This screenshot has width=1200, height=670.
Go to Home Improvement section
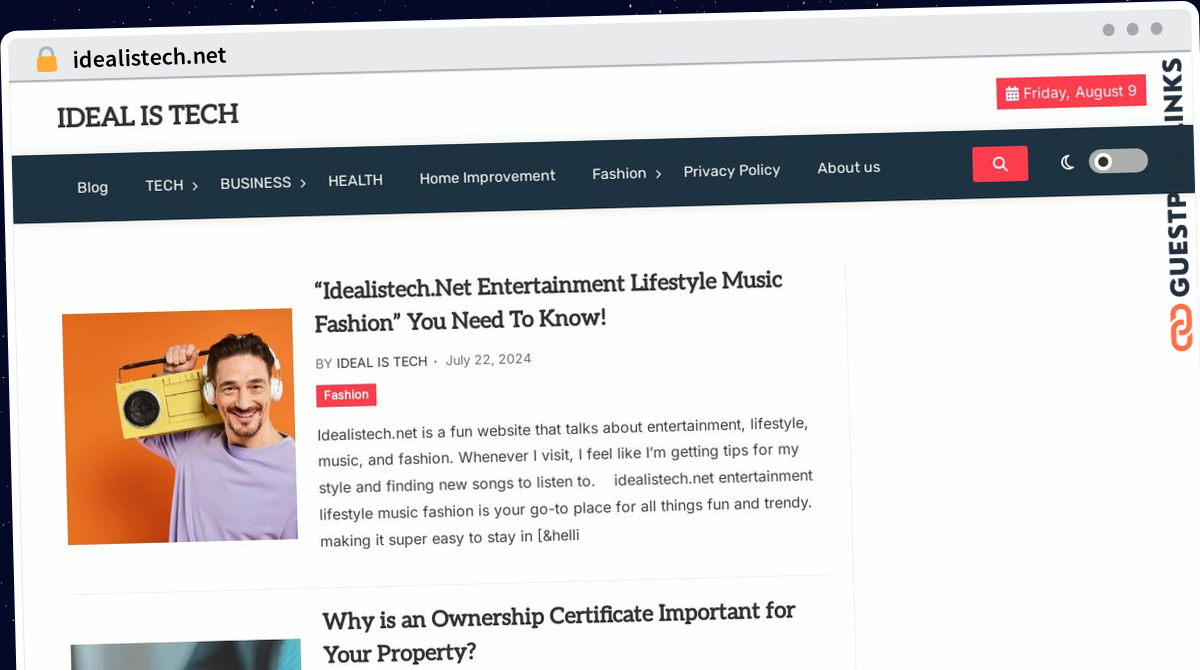click(x=487, y=177)
